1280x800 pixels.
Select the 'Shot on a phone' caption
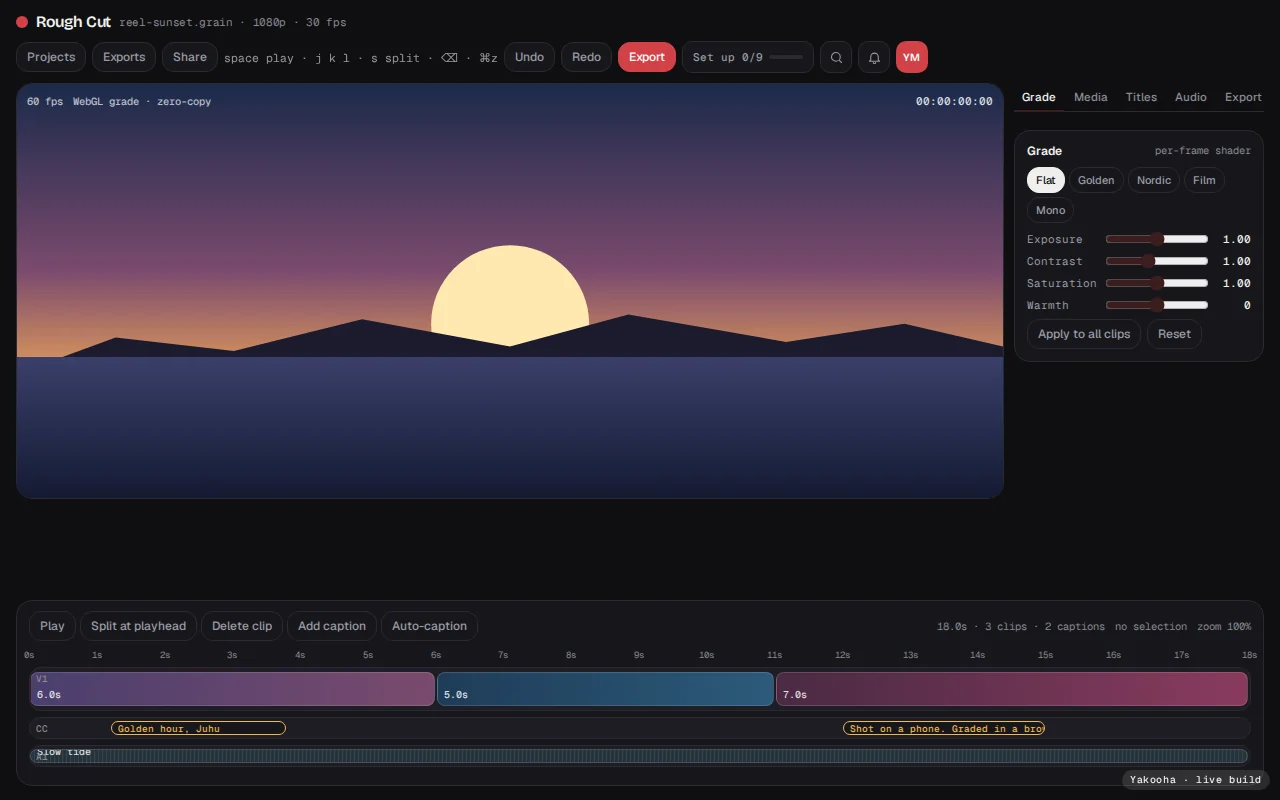tap(944, 728)
